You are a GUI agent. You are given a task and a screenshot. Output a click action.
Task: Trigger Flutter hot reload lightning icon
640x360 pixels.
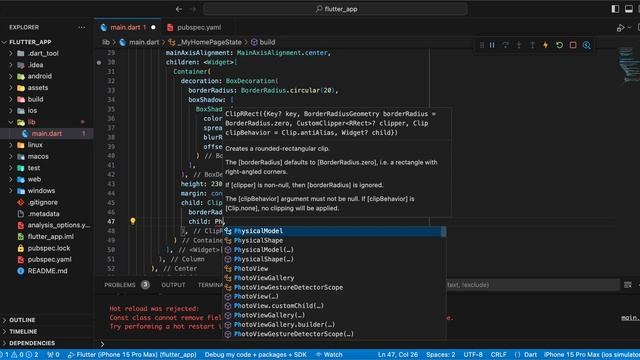pos(546,45)
